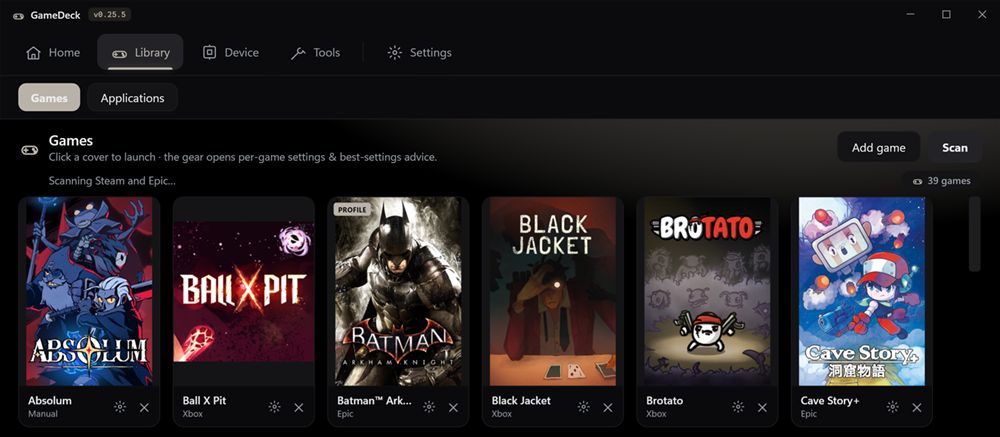The image size is (1000, 437).
Task: Launch Black Jacket from its cover
Action: (x=553, y=292)
